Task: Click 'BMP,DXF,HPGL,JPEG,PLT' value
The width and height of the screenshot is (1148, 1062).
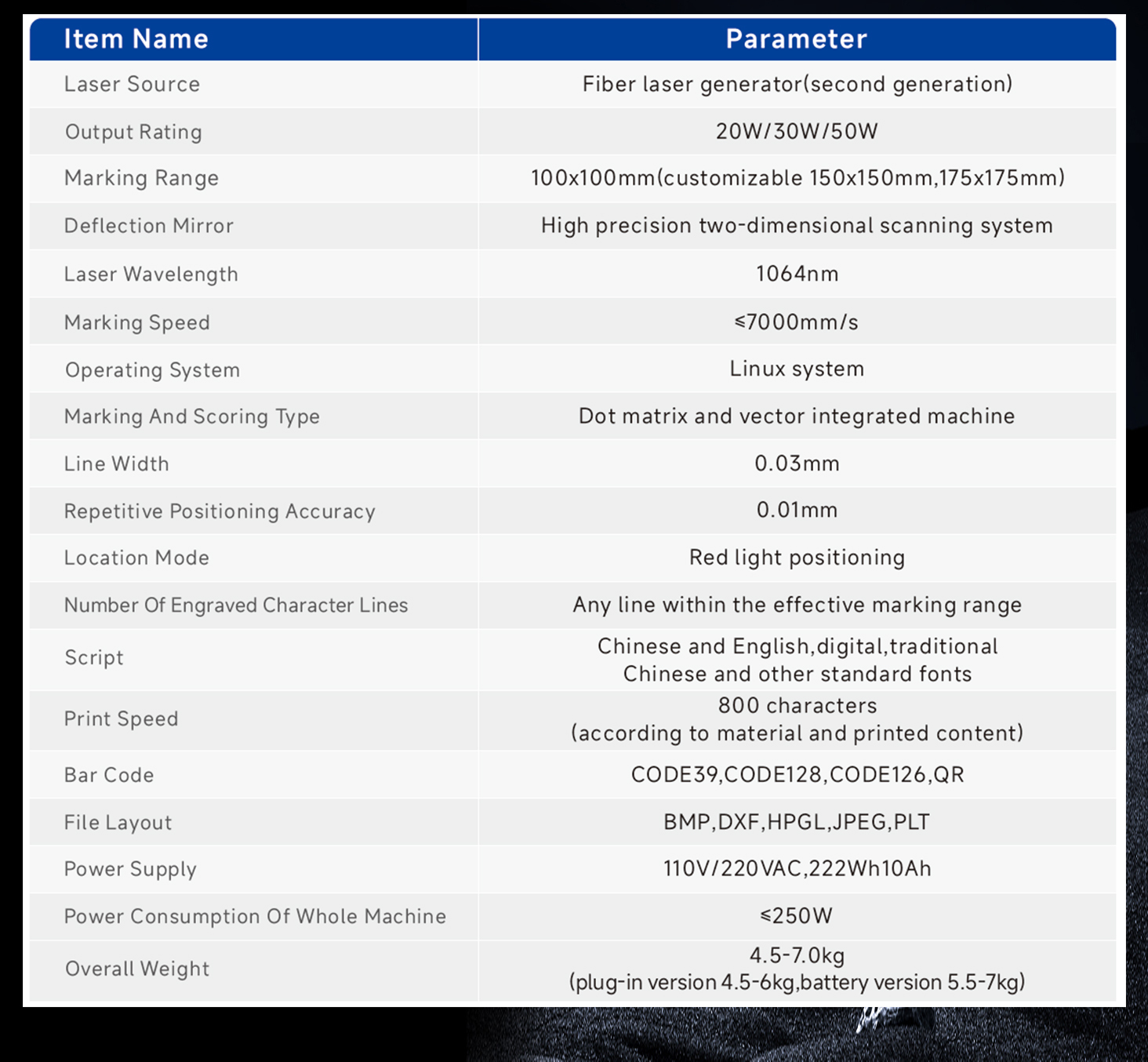Action: 797,822
